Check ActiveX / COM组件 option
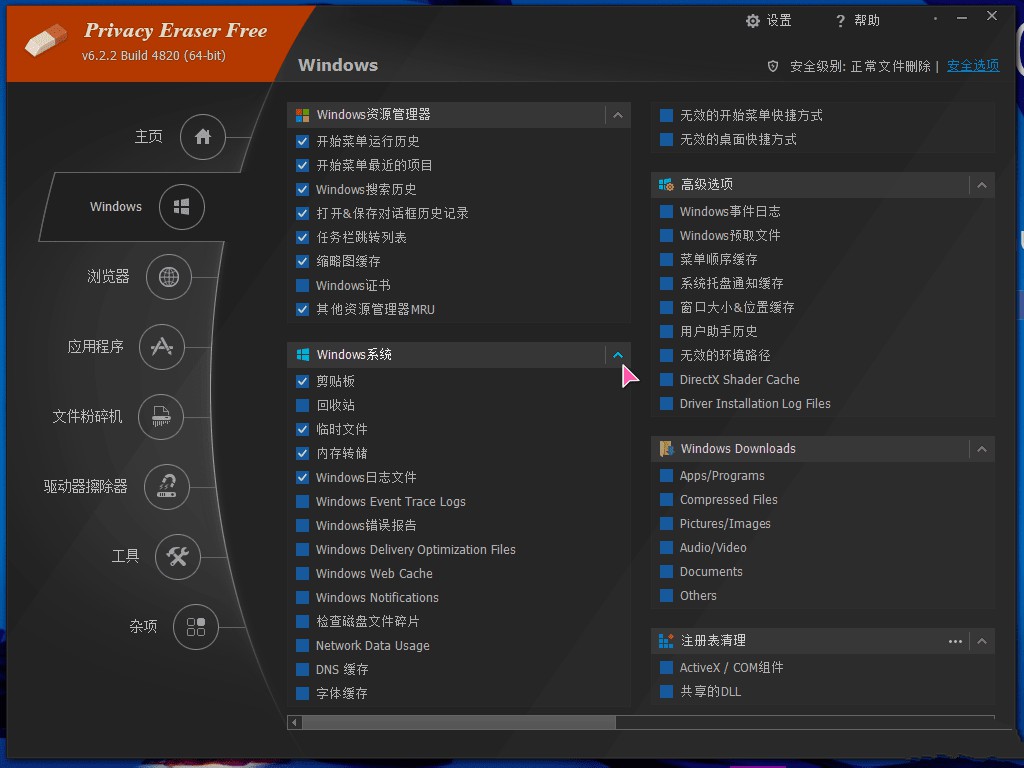 tap(666, 667)
